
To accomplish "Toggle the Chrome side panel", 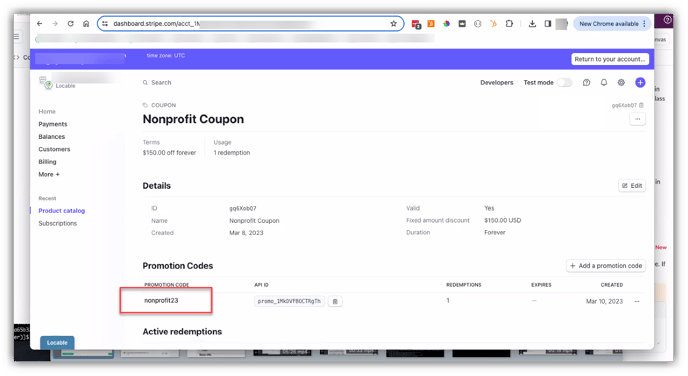I will click(548, 24).
